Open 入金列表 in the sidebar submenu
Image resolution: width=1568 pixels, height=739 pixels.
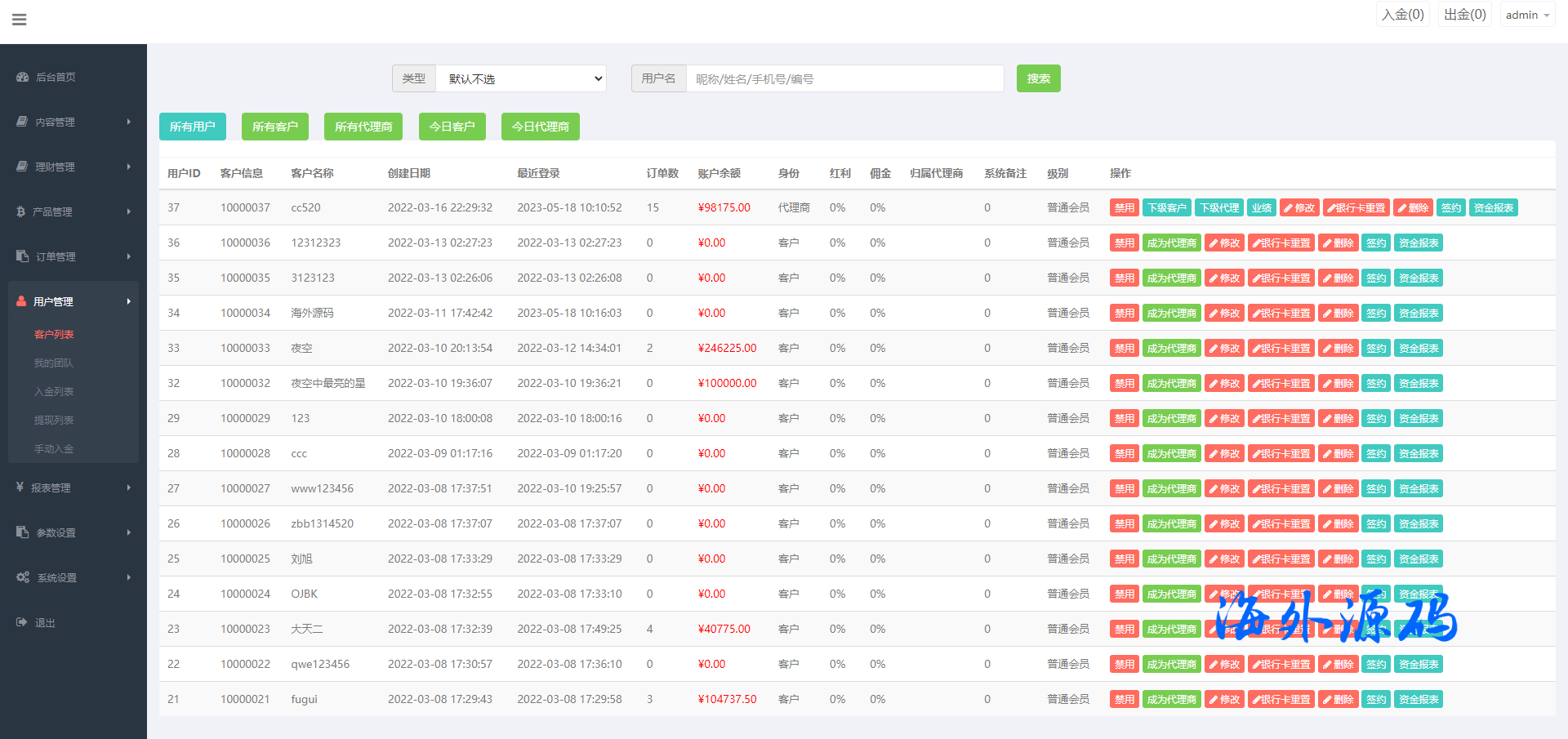tap(54, 391)
